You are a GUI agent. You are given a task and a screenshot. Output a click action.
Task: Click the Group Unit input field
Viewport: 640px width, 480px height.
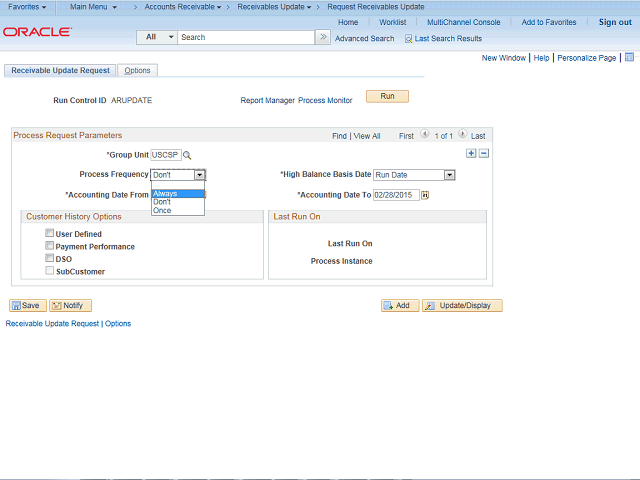tap(166, 155)
